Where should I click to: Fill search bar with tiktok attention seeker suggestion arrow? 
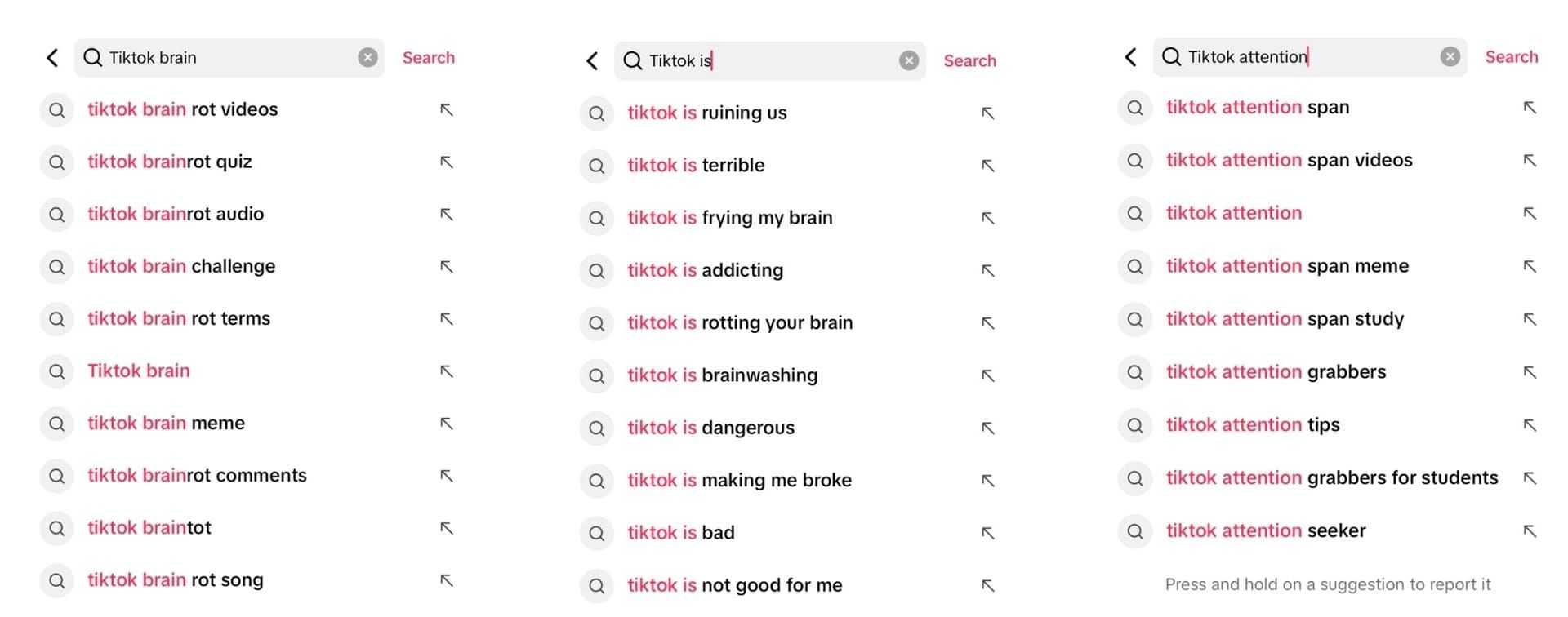[1529, 530]
